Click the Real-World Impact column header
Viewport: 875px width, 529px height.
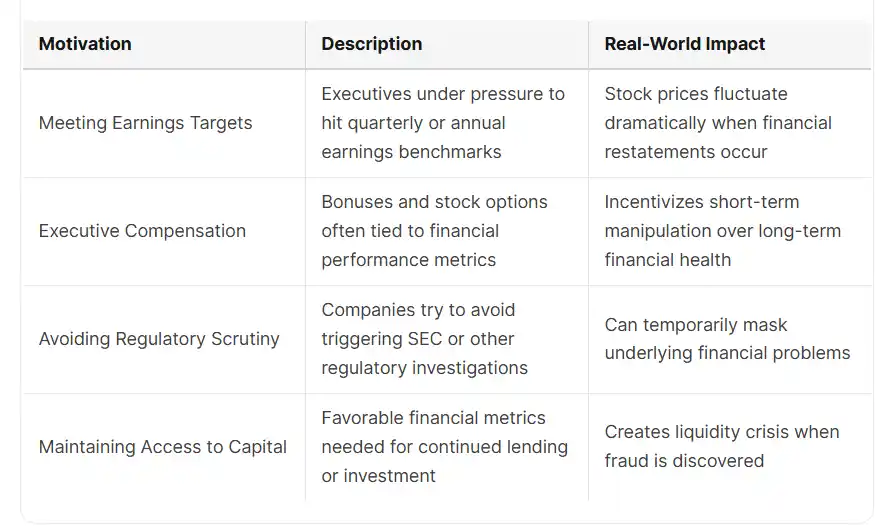685,44
